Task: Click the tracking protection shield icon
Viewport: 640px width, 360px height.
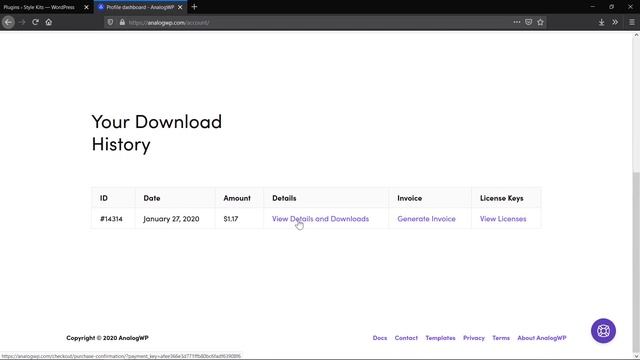Action: pyautogui.click(x=110, y=22)
